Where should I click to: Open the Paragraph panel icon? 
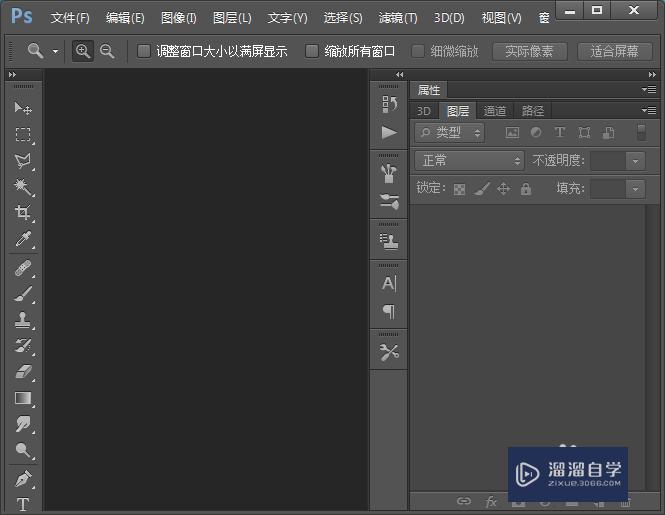[389, 311]
